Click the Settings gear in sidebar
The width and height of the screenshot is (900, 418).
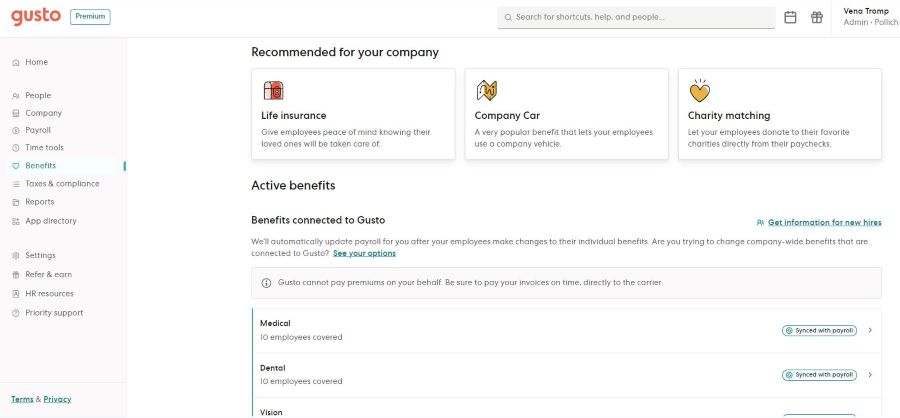[15, 256]
